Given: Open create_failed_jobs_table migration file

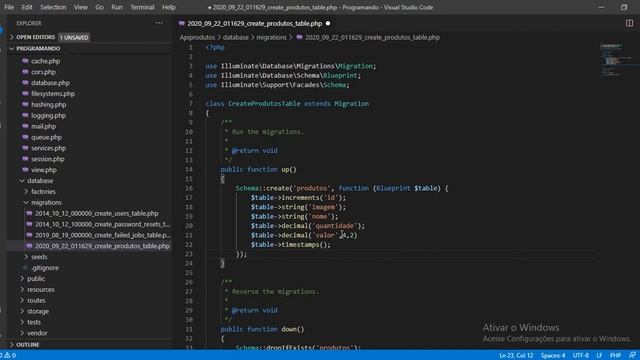Looking at the screenshot, I should 102,235.
